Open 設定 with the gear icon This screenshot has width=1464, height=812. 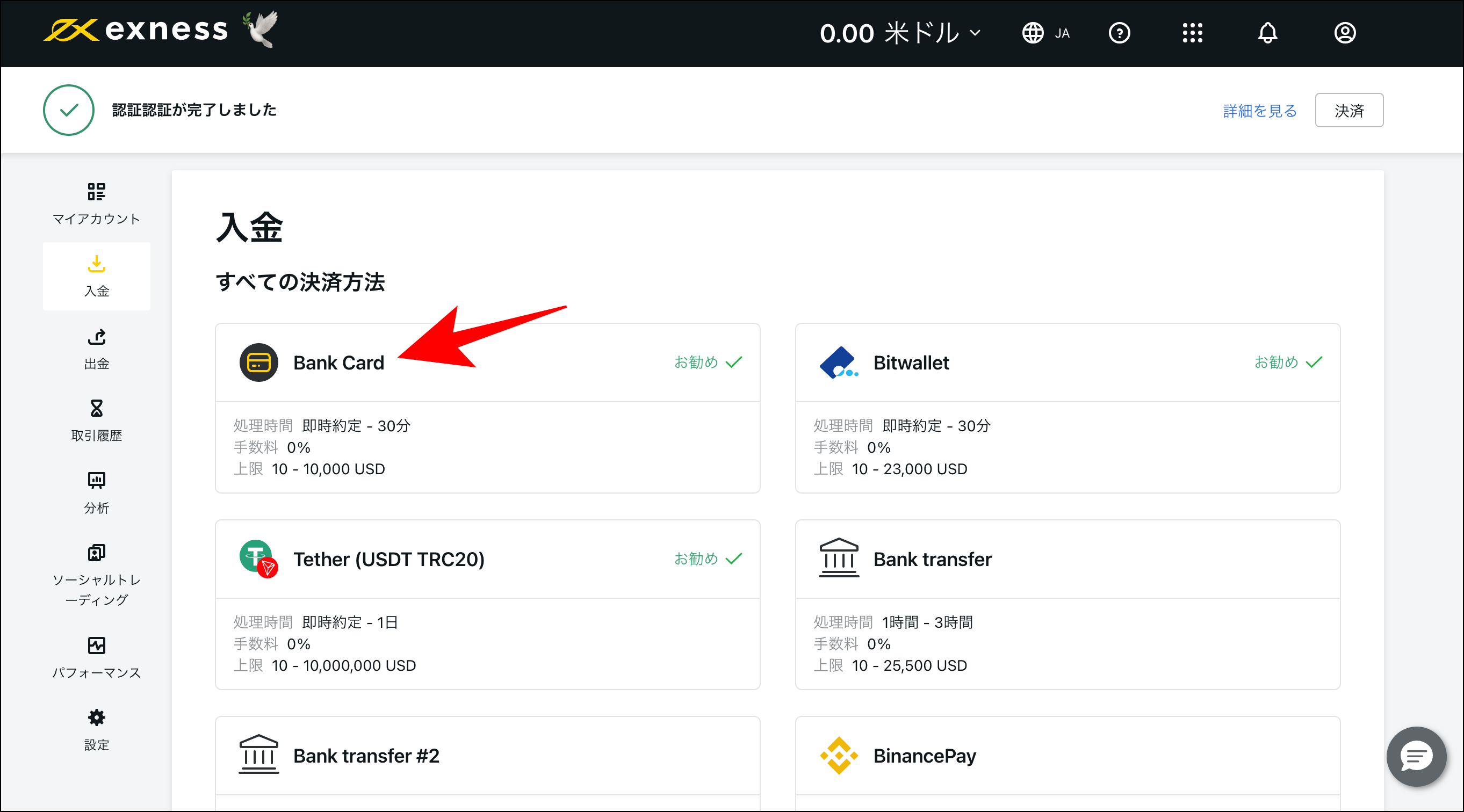(96, 717)
